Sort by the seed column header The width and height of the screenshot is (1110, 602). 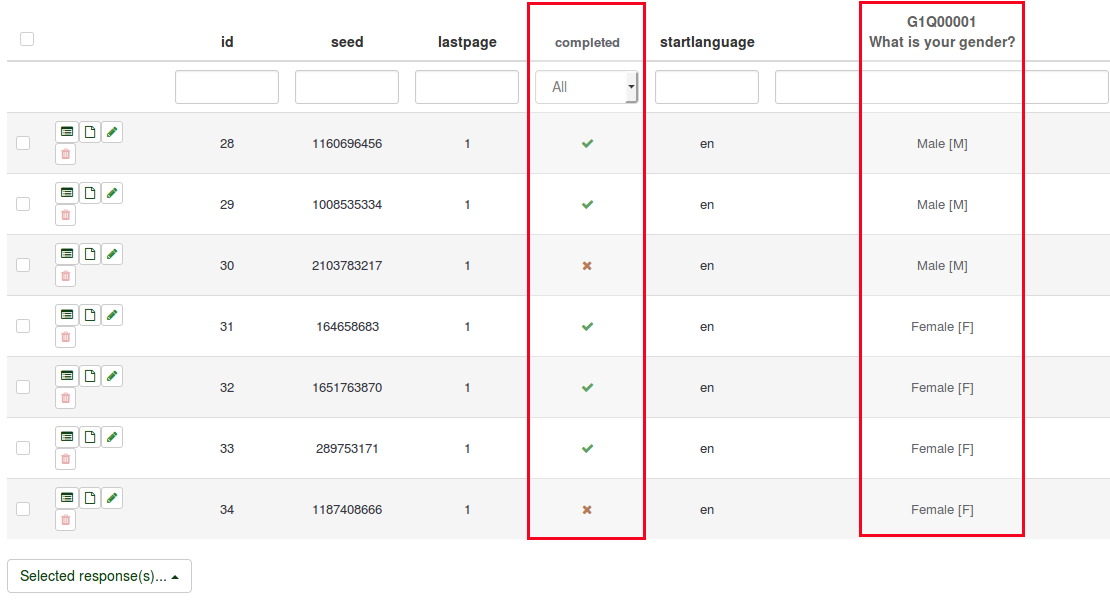tap(347, 42)
